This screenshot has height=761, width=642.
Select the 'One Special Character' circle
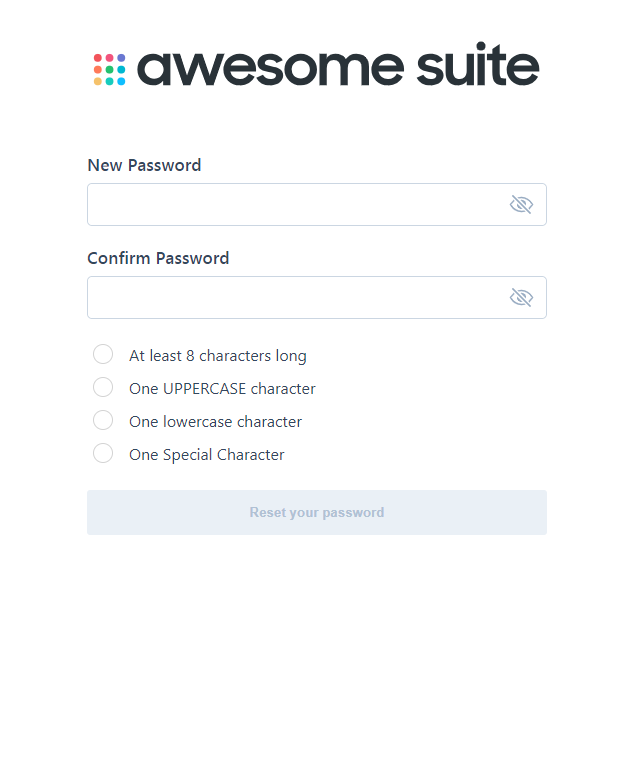pos(103,453)
